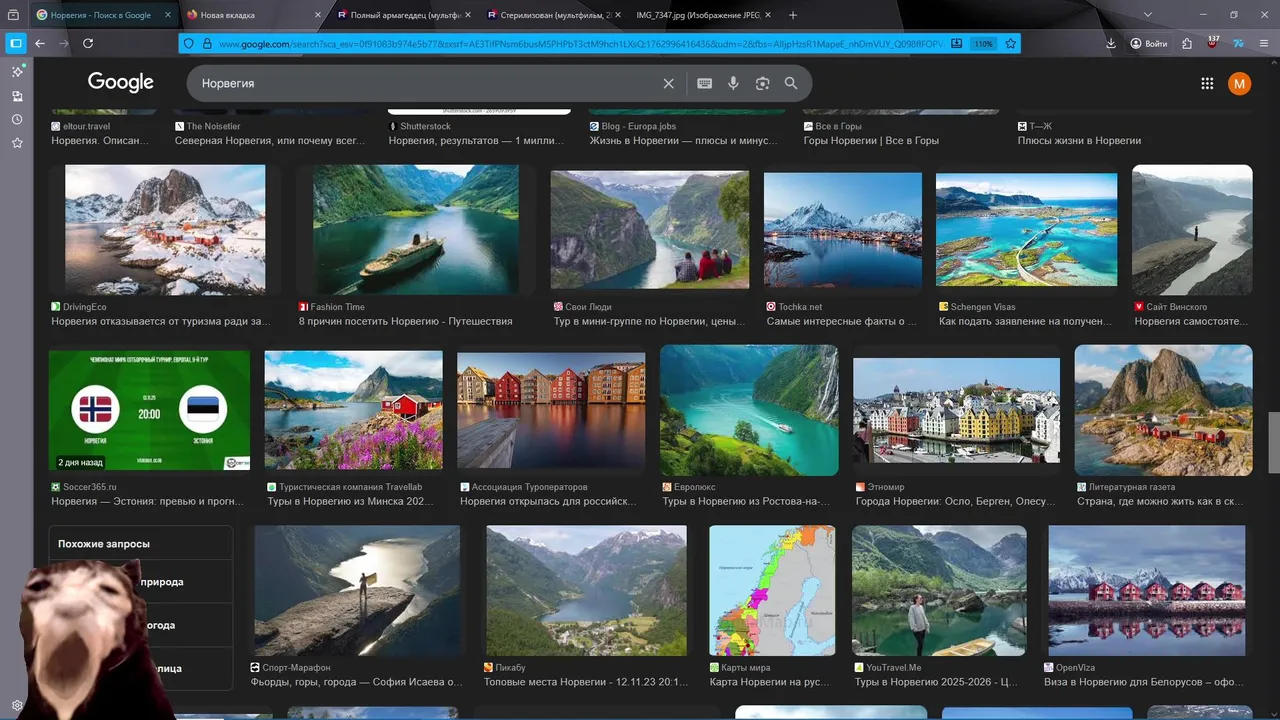
Task: Open the Schengen Visas Atlantic road image
Action: [1027, 230]
